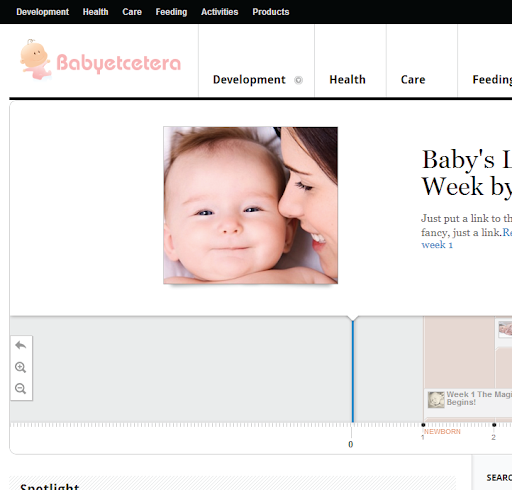Viewport: 512px width, 490px height.
Task: Select Care in the top black bar
Action: 132,12
